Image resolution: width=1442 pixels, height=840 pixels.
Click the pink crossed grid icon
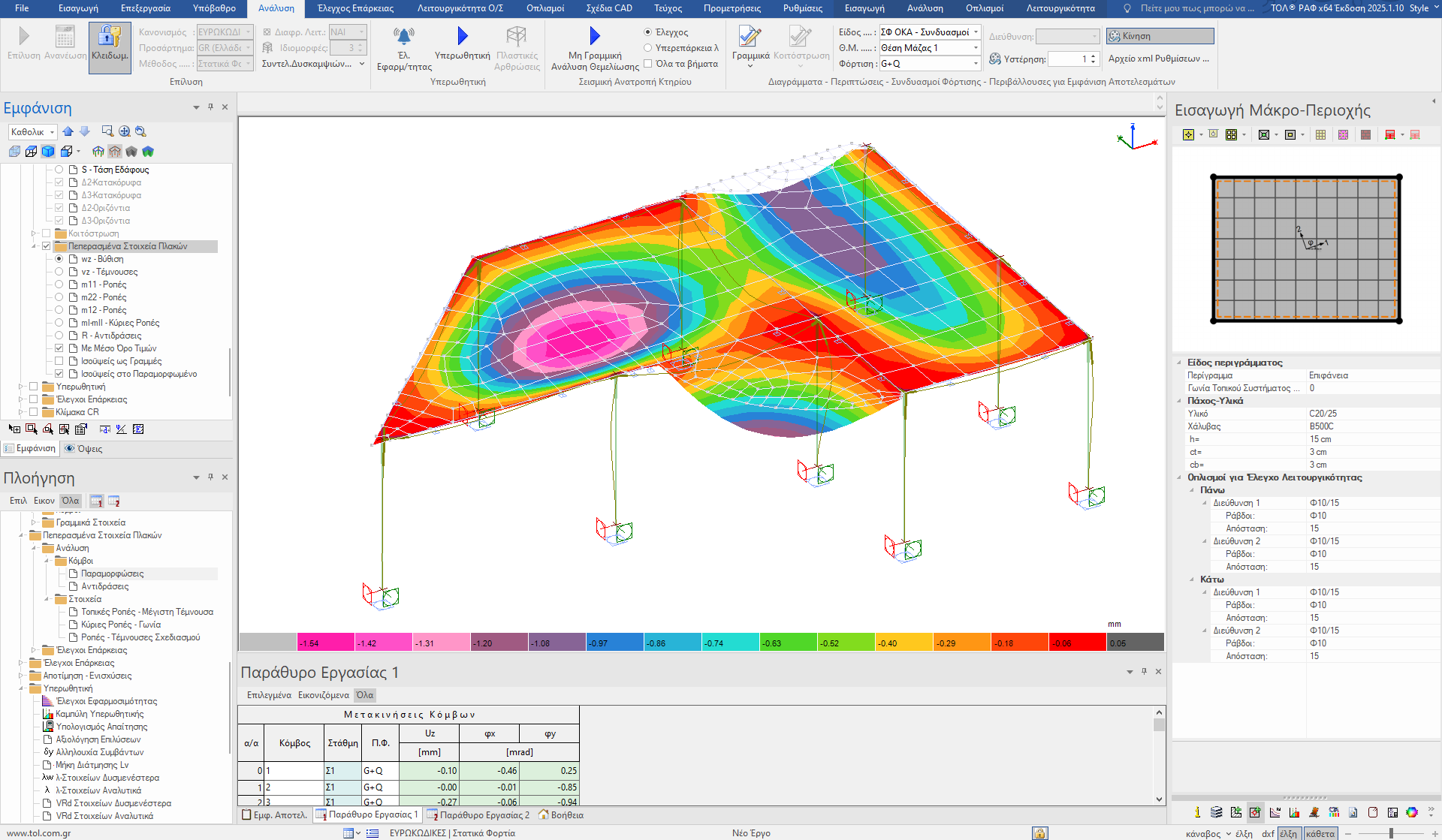[1343, 135]
